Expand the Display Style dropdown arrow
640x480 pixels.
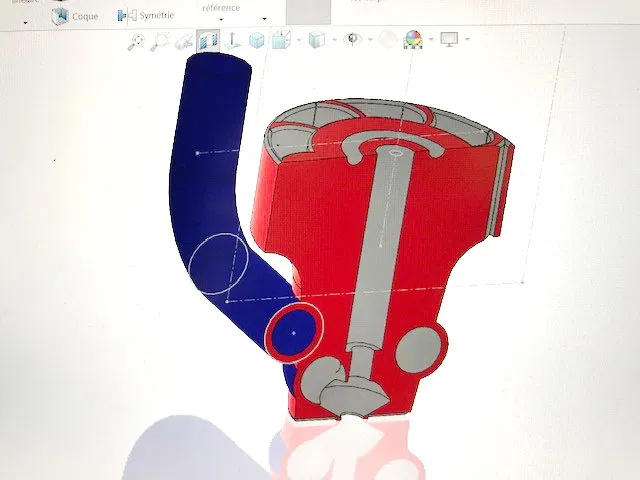pos(335,40)
